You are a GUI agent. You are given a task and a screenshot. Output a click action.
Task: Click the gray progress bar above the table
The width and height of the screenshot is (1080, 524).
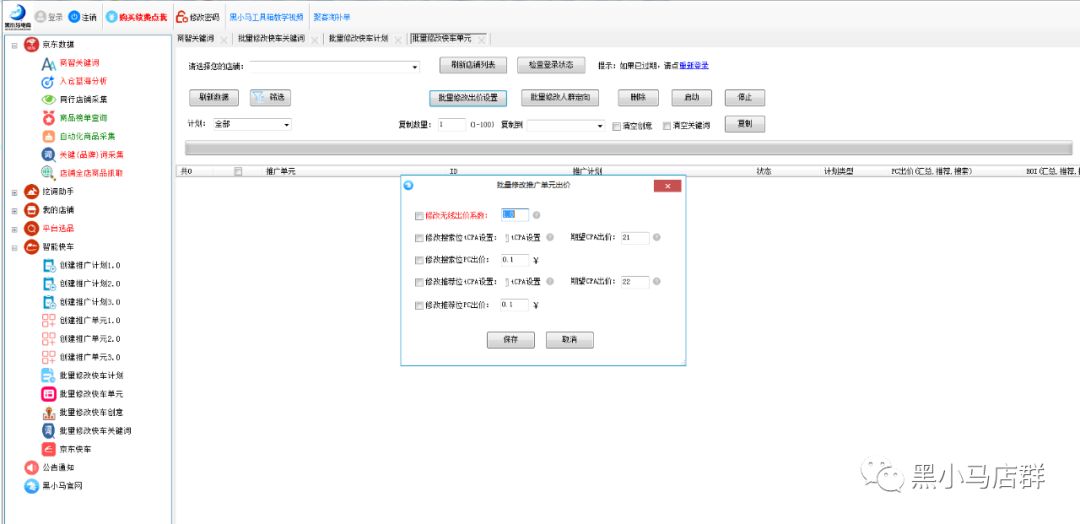(628, 148)
